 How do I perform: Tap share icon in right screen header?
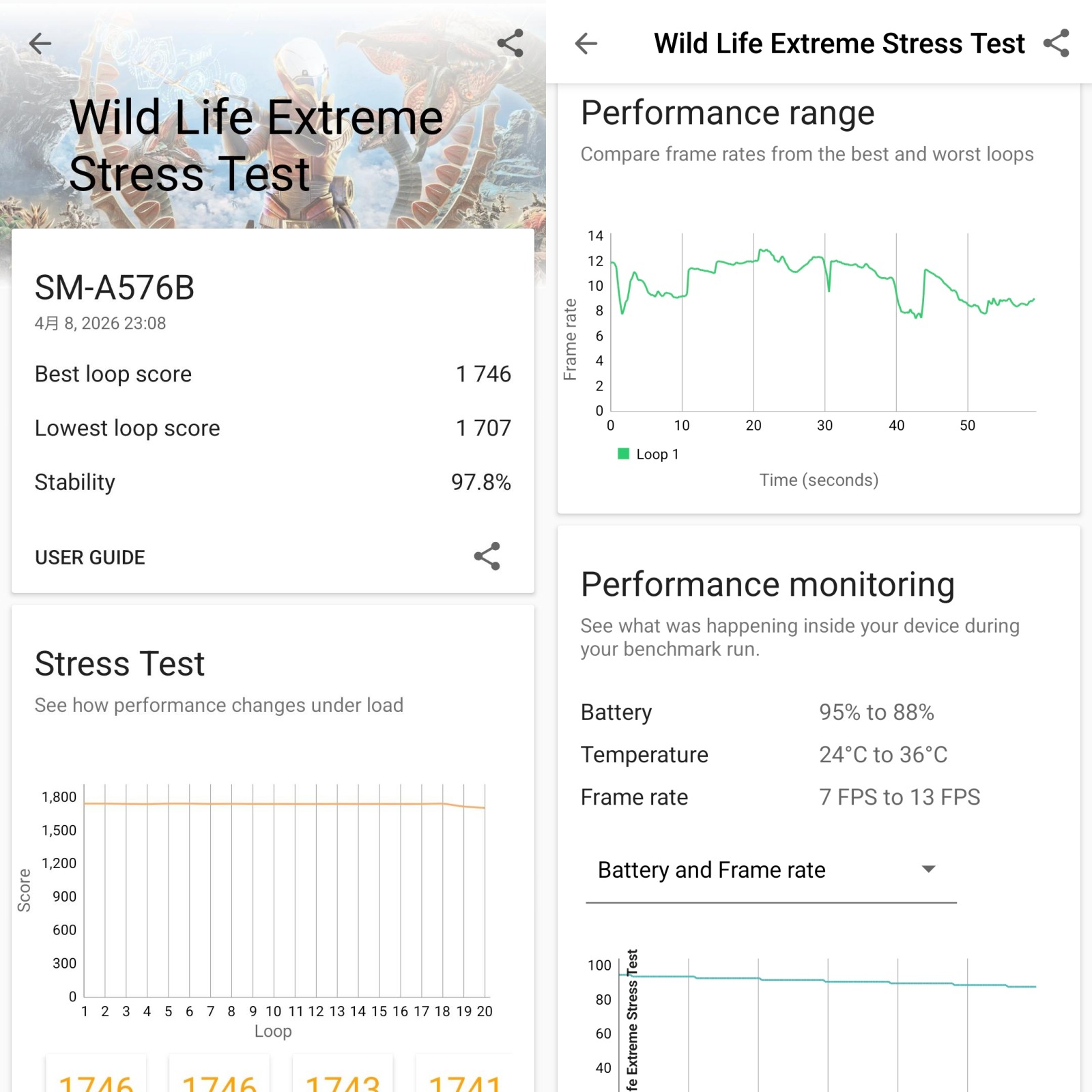tap(1056, 44)
